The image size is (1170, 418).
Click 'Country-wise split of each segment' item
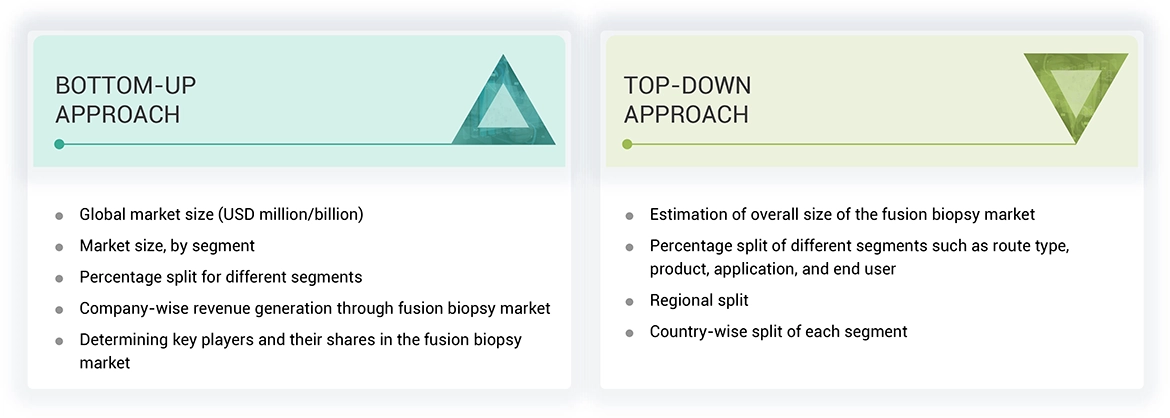coord(778,331)
